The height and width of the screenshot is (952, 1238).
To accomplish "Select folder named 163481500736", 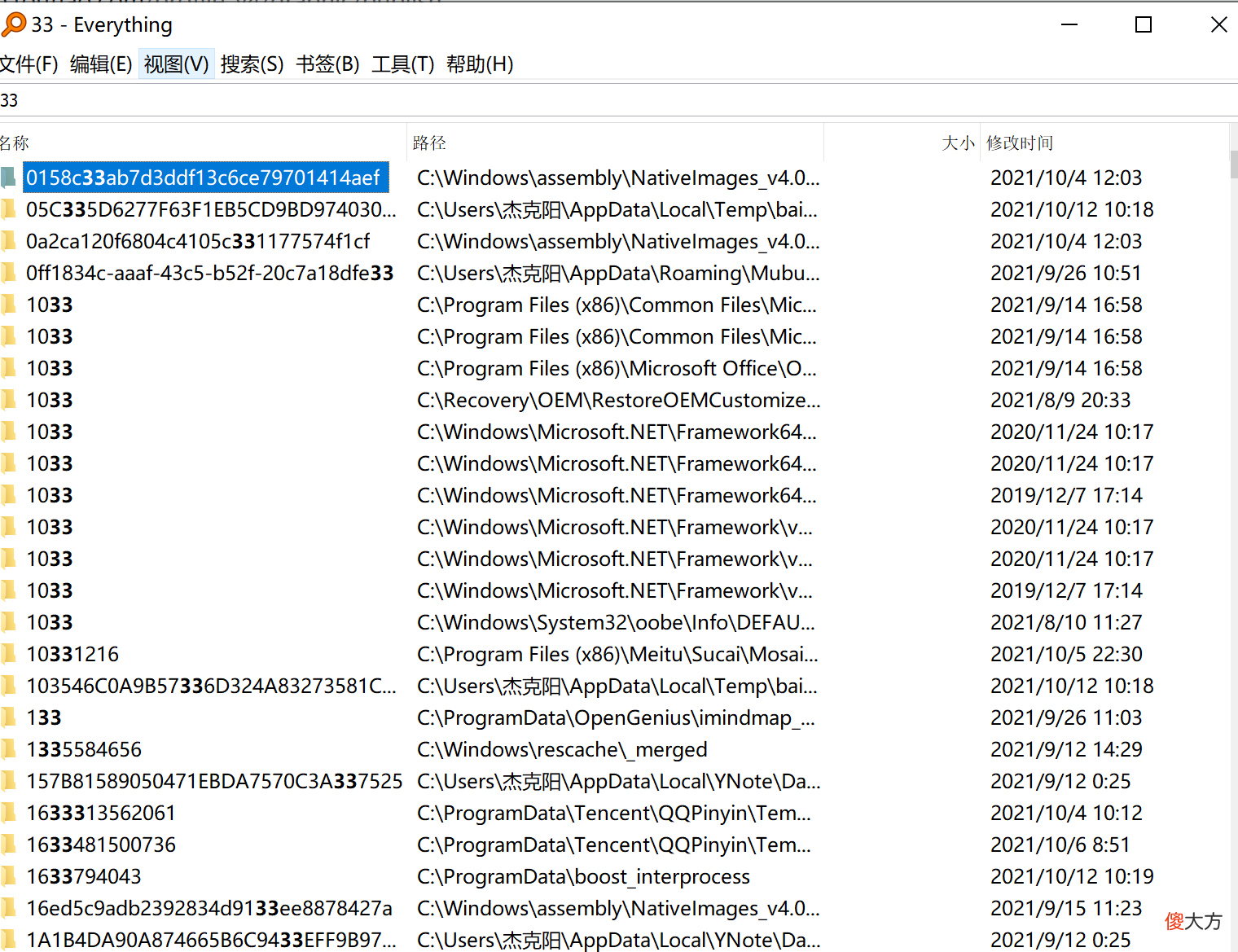I will click(101, 845).
